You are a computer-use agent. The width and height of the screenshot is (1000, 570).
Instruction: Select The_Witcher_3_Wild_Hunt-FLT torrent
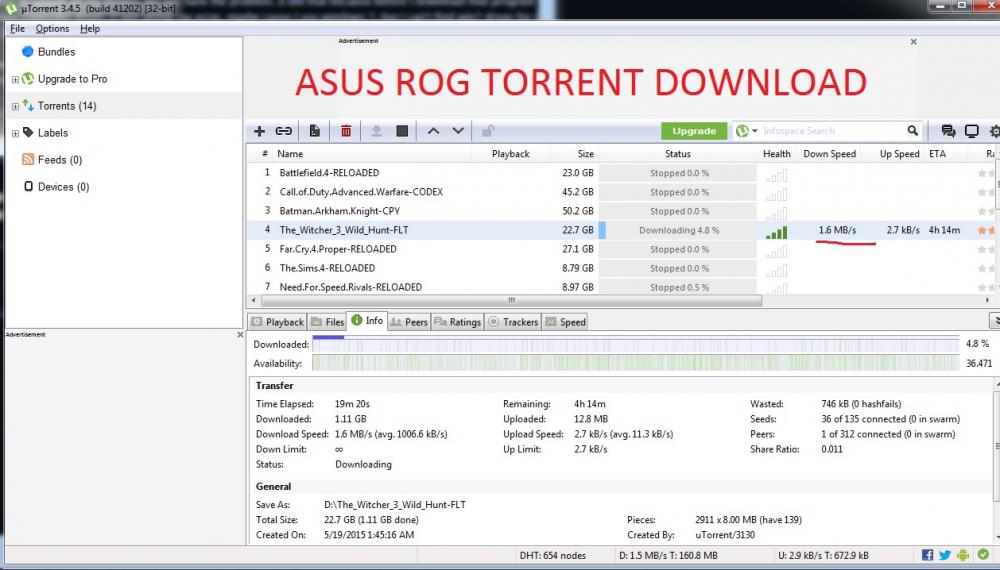point(619,230)
